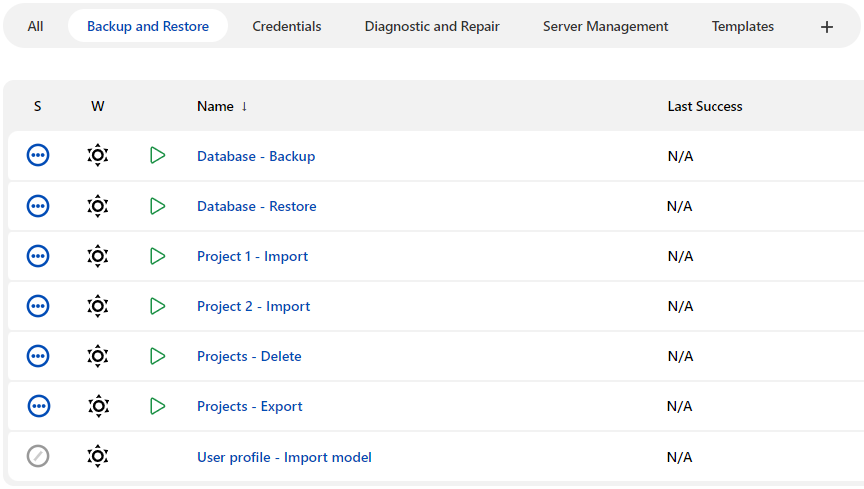Click the weather icon for Projects - Delete
The height and width of the screenshot is (489, 864).
97,356
